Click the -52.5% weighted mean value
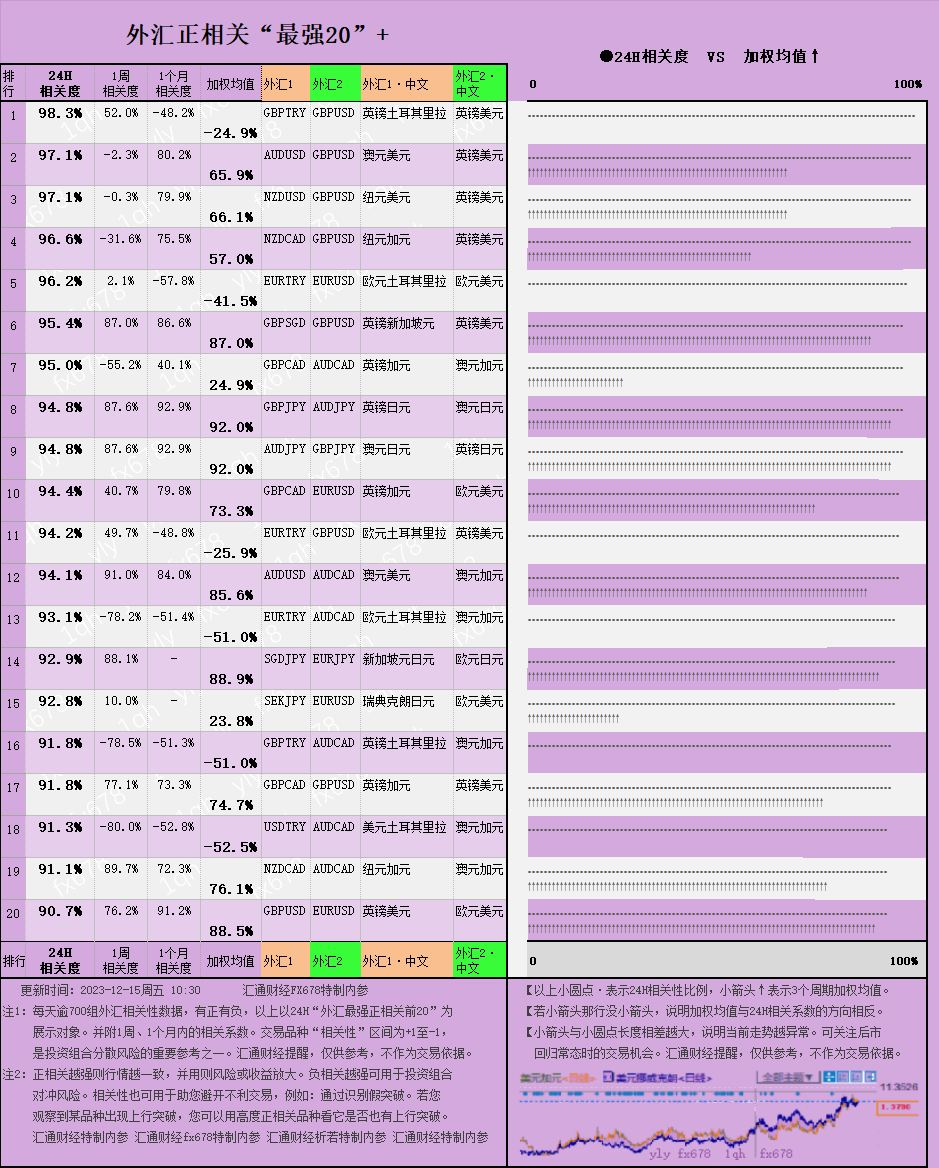 (x=230, y=848)
